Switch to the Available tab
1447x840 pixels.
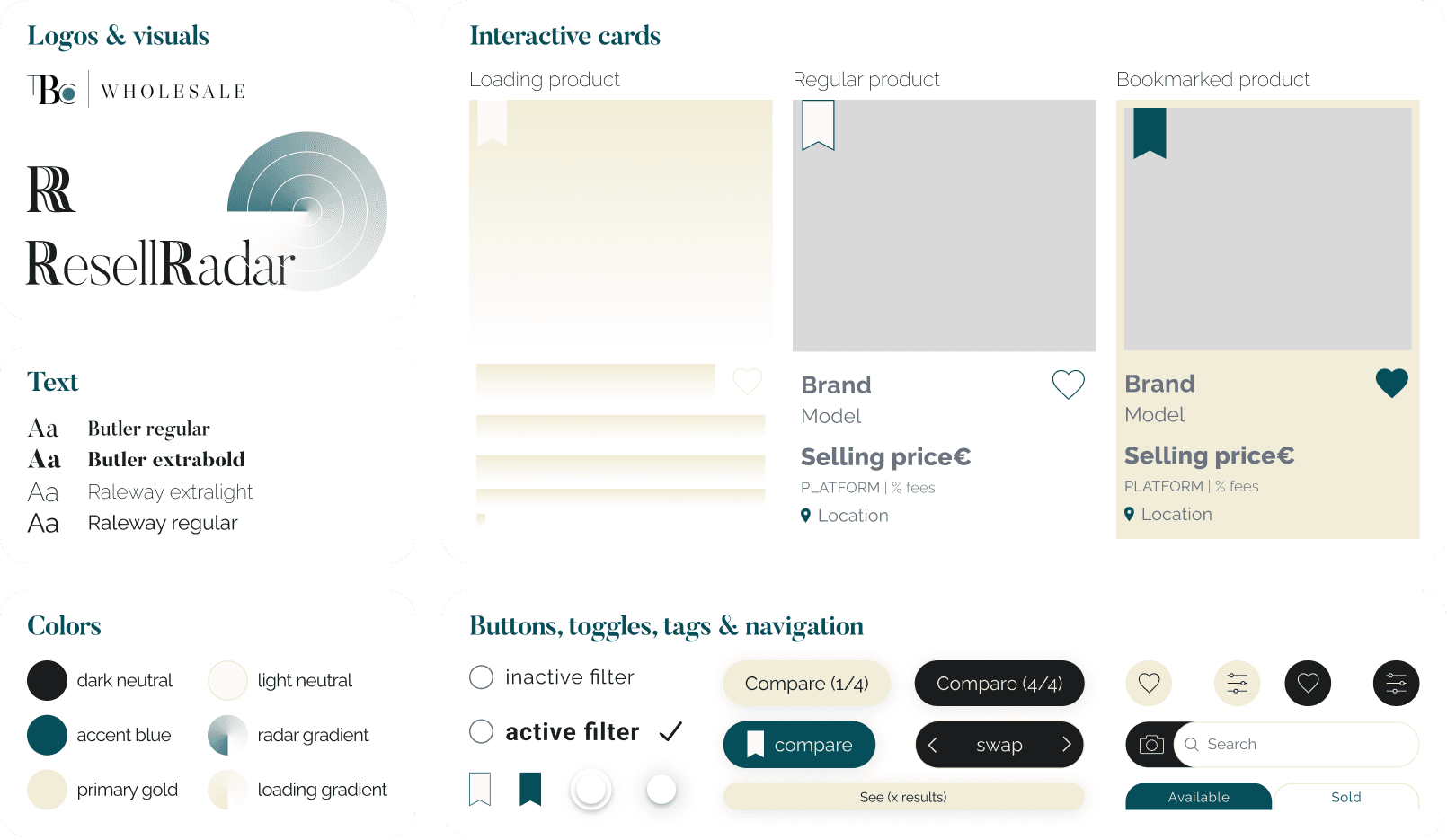1198,797
